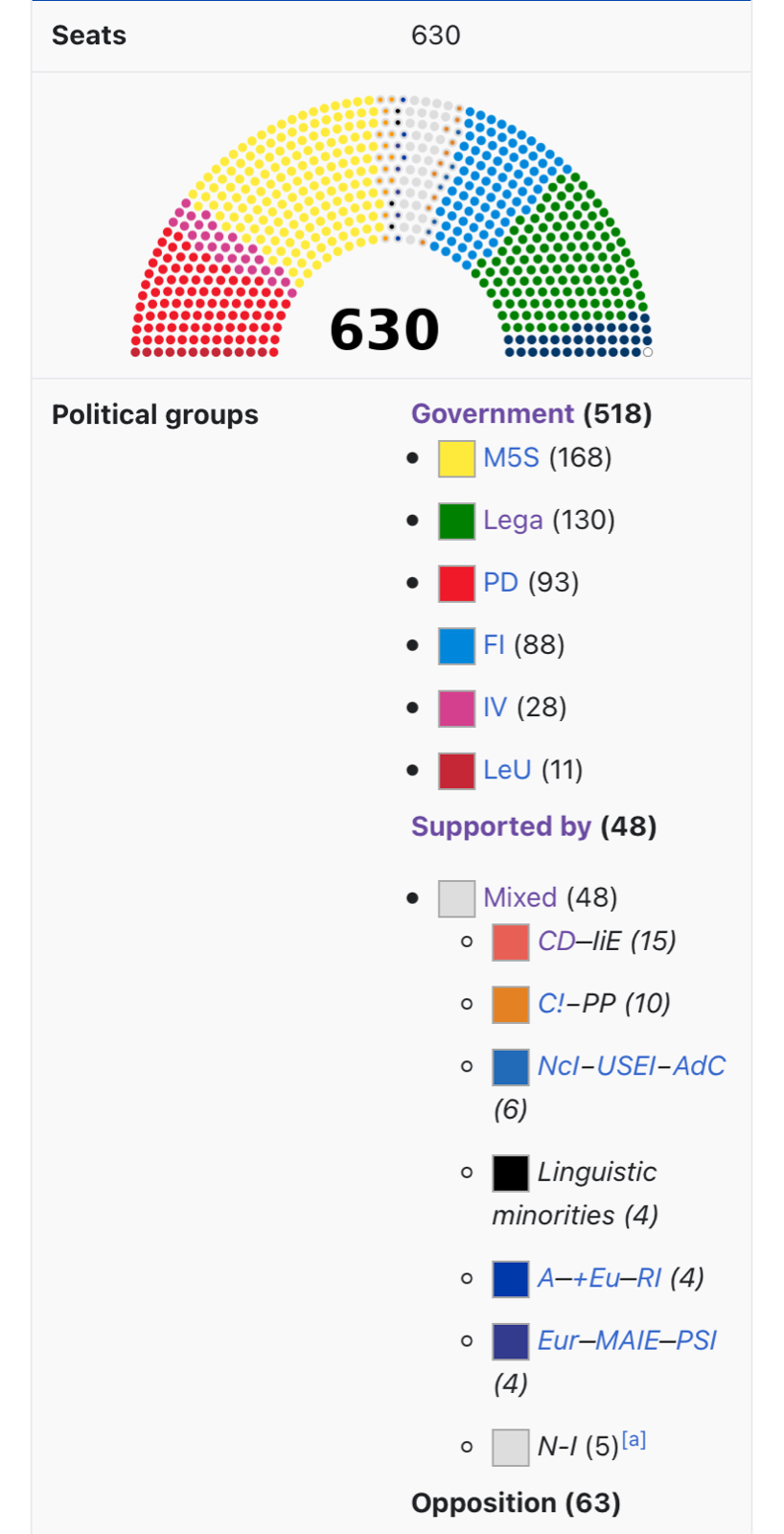This screenshot has width=784, height=1534.
Task: Click the pink IV color swatch
Action: pyautogui.click(x=456, y=708)
